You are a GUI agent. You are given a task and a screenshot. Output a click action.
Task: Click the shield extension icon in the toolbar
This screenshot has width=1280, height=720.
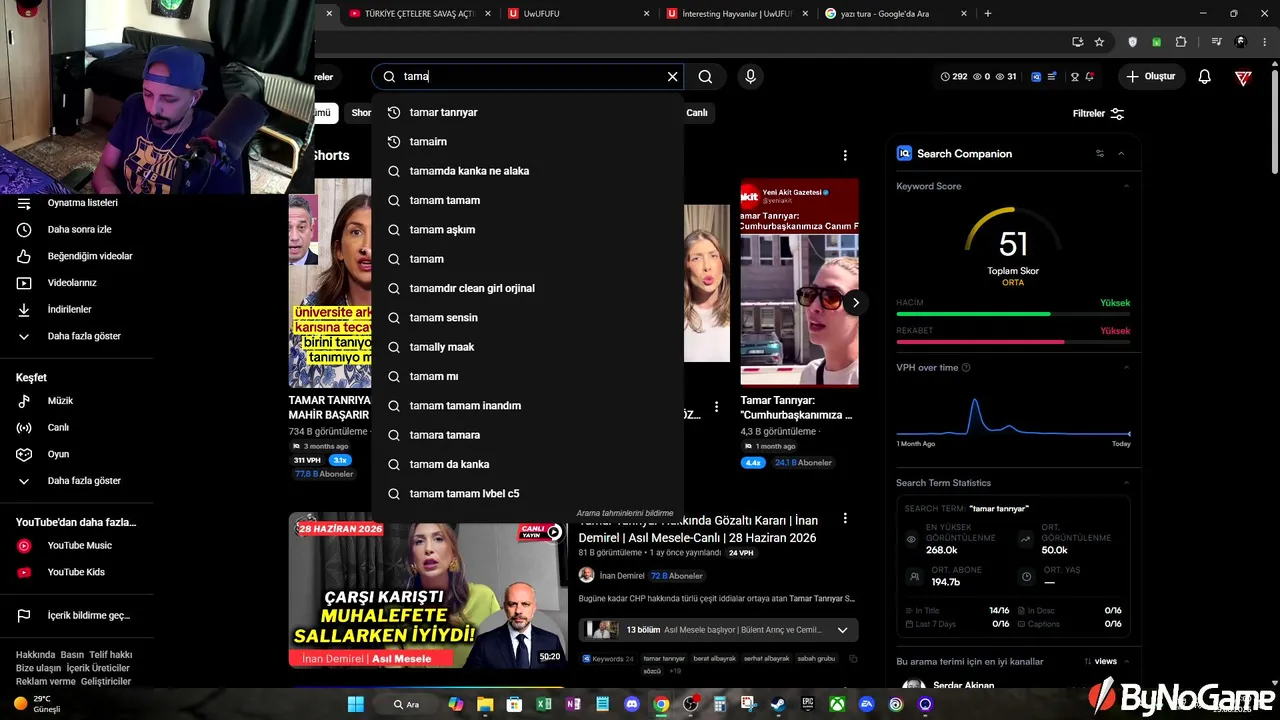click(x=1133, y=42)
